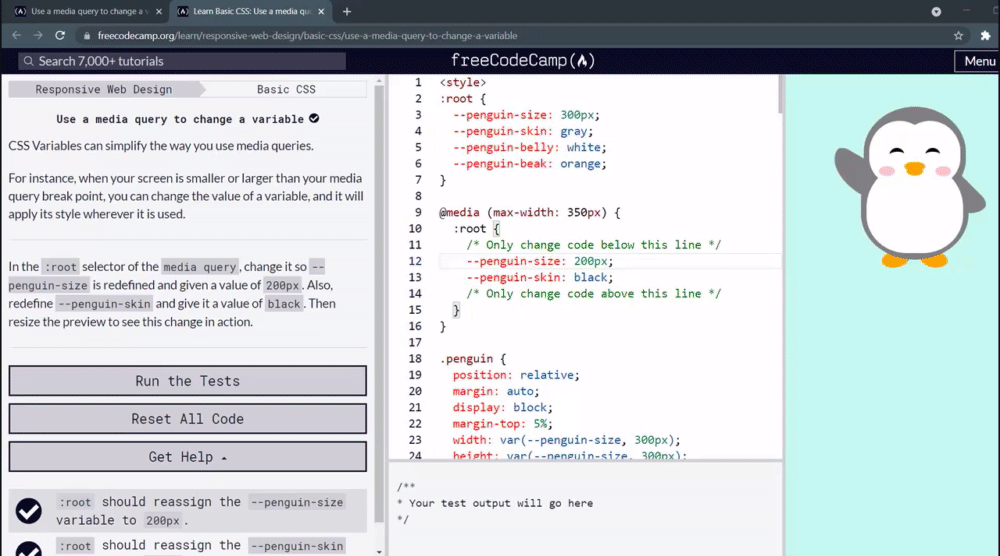The height and width of the screenshot is (556, 1000).
Task: Click comment 'Only change code below this line'
Action: click(593, 245)
